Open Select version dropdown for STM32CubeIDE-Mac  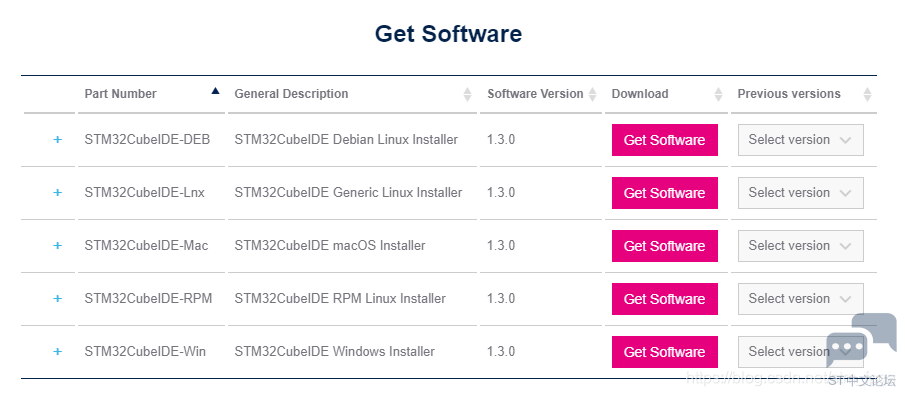coord(801,246)
